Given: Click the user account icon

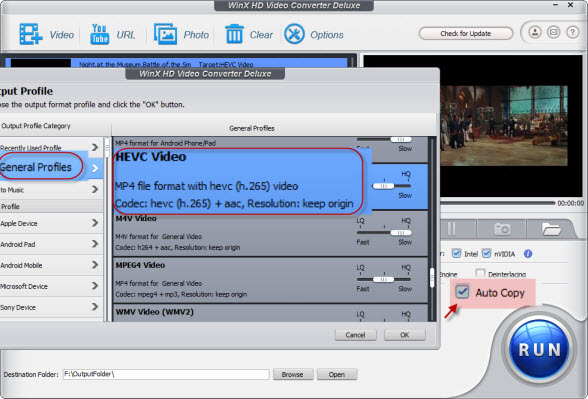Looking at the screenshot, I should (x=535, y=32).
